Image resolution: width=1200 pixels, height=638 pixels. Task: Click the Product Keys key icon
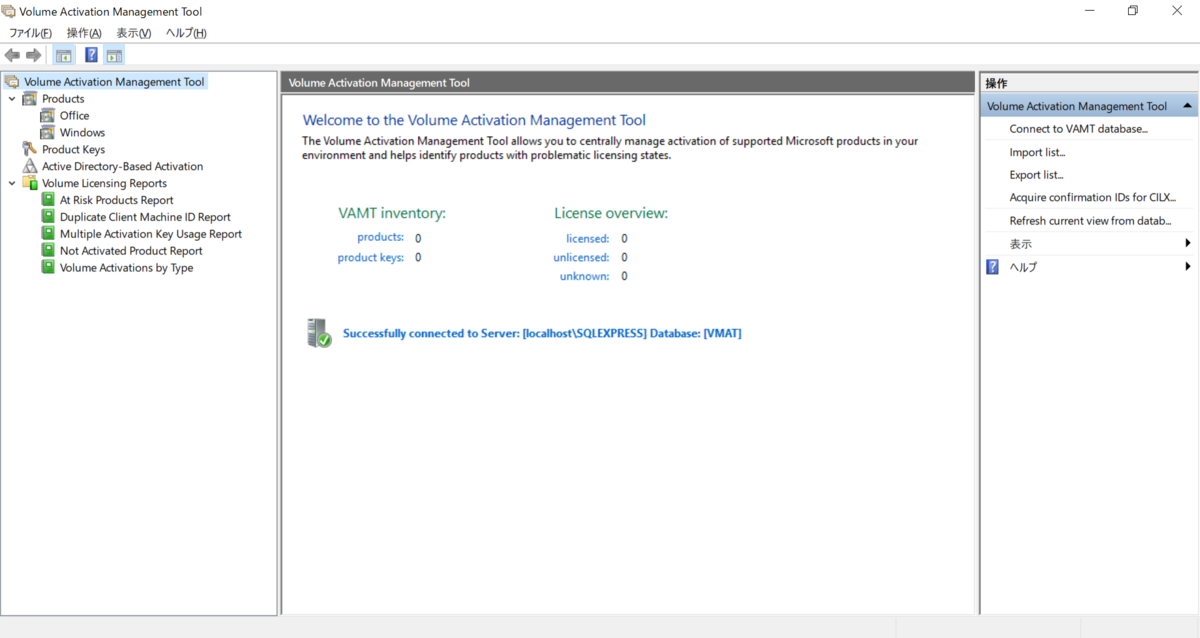pos(30,150)
